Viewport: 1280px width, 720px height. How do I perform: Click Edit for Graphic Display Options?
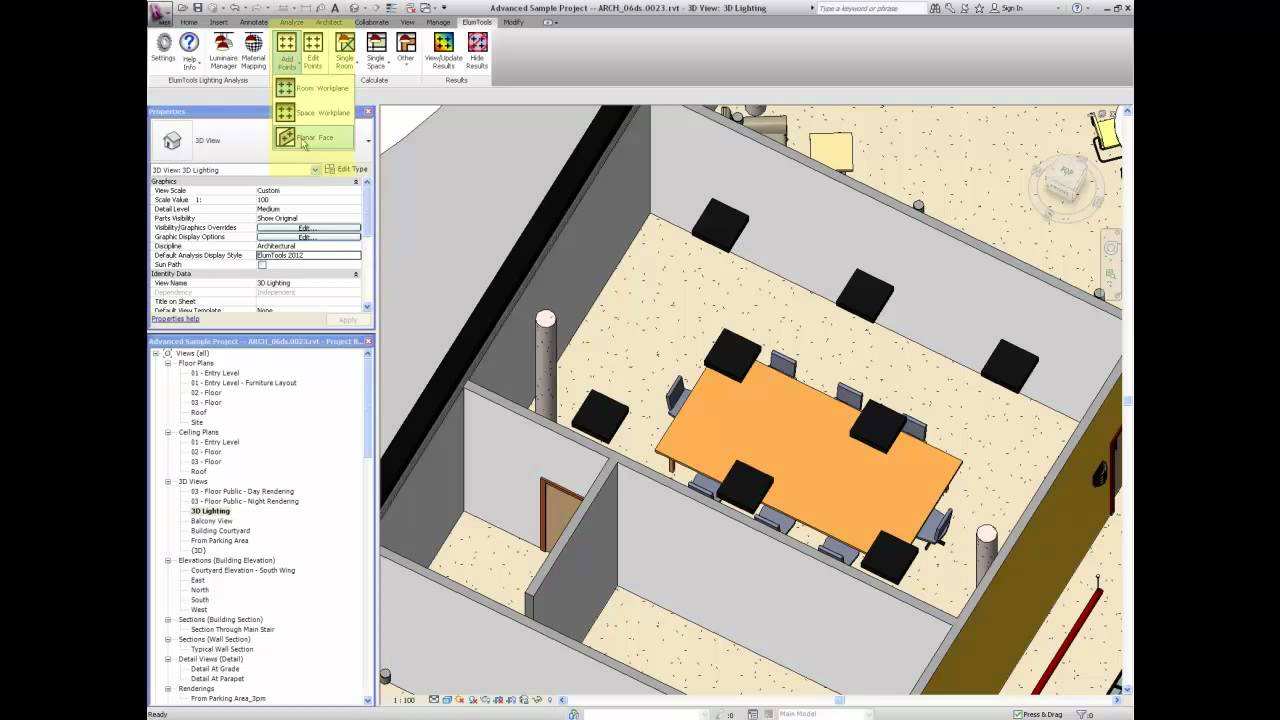tap(308, 237)
